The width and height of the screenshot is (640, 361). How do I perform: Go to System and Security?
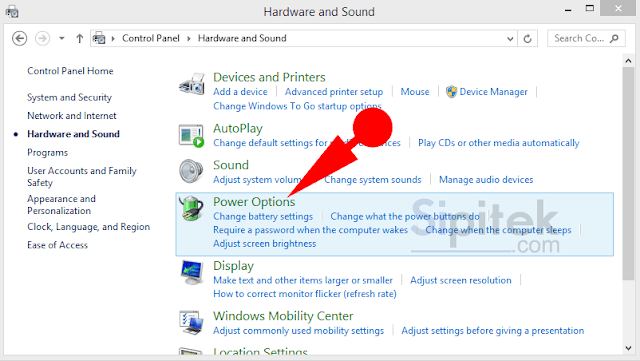point(69,98)
